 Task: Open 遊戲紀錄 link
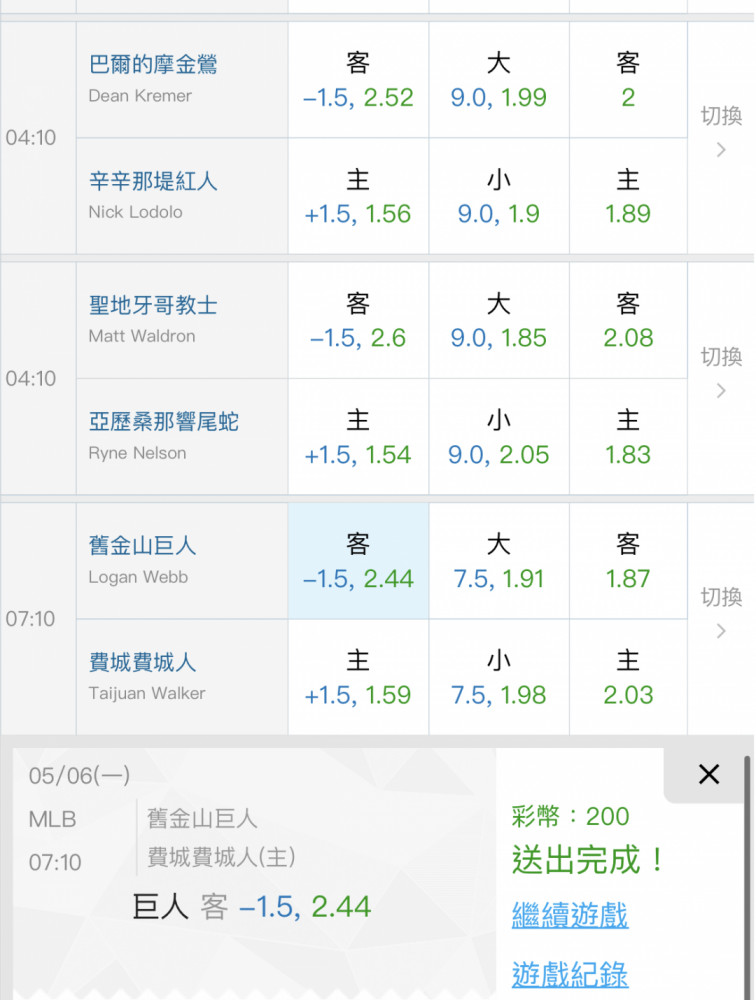pyautogui.click(x=570, y=973)
